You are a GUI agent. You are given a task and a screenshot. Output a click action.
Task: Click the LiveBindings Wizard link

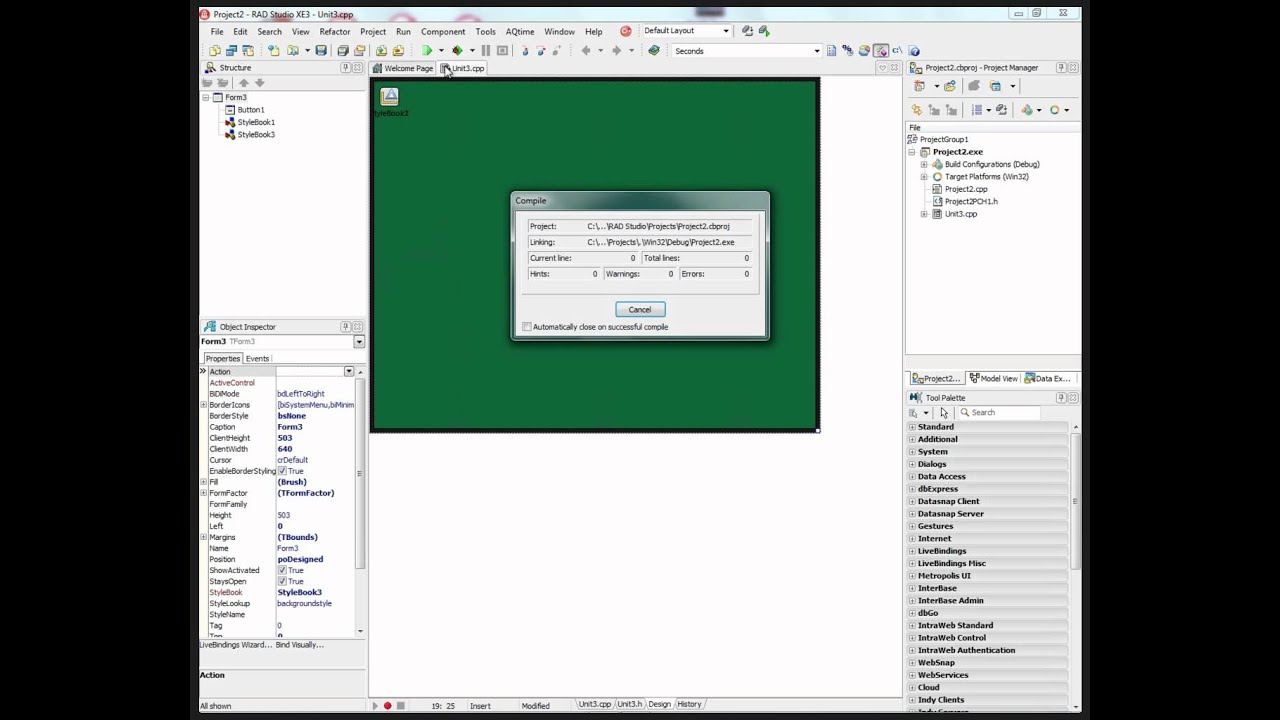coord(236,645)
